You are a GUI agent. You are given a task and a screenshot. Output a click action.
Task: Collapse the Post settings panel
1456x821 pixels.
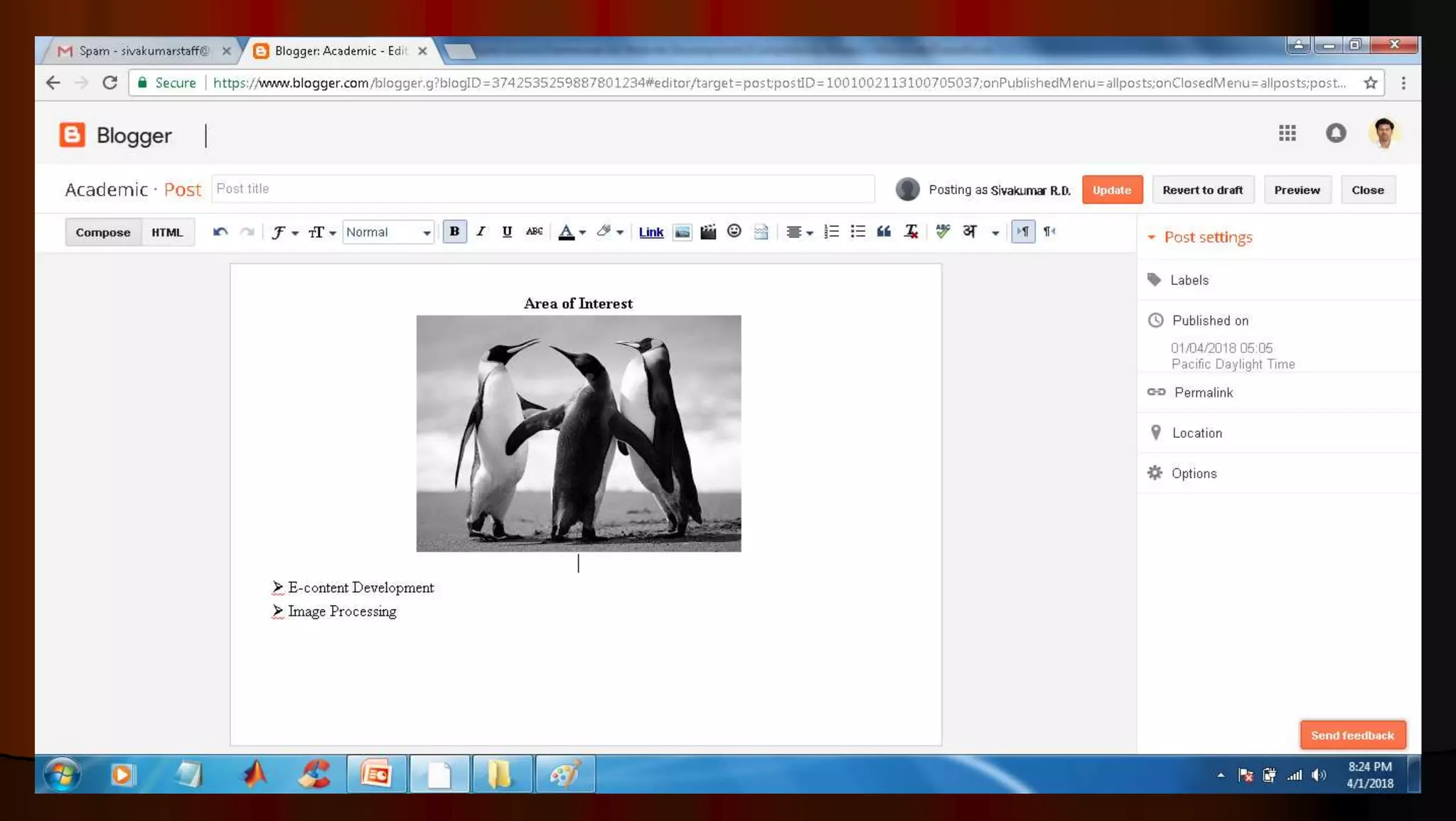tap(1152, 237)
